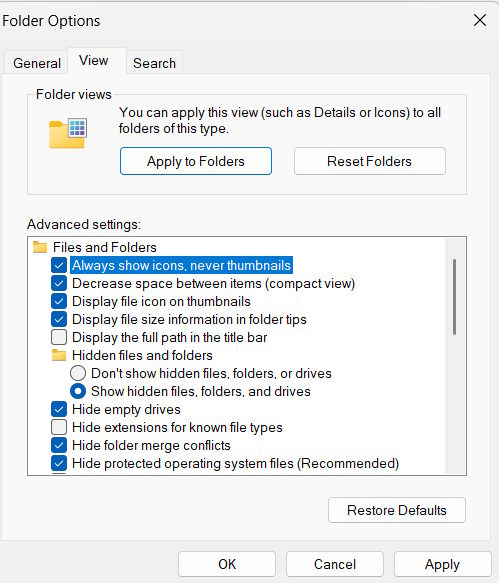Uncheck Display file icon on thumbnails
This screenshot has height=583, width=499.
point(59,301)
